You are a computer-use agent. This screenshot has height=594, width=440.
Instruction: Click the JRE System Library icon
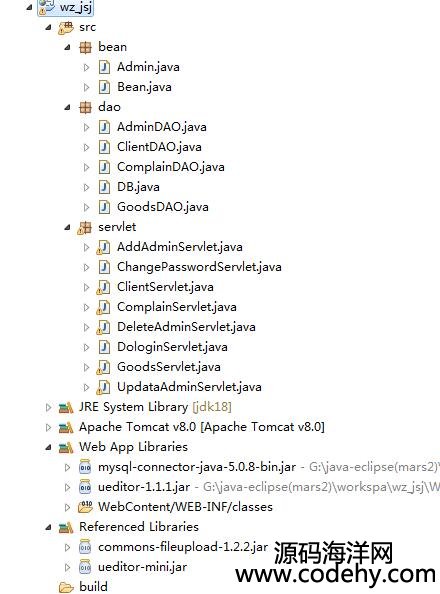[66, 408]
